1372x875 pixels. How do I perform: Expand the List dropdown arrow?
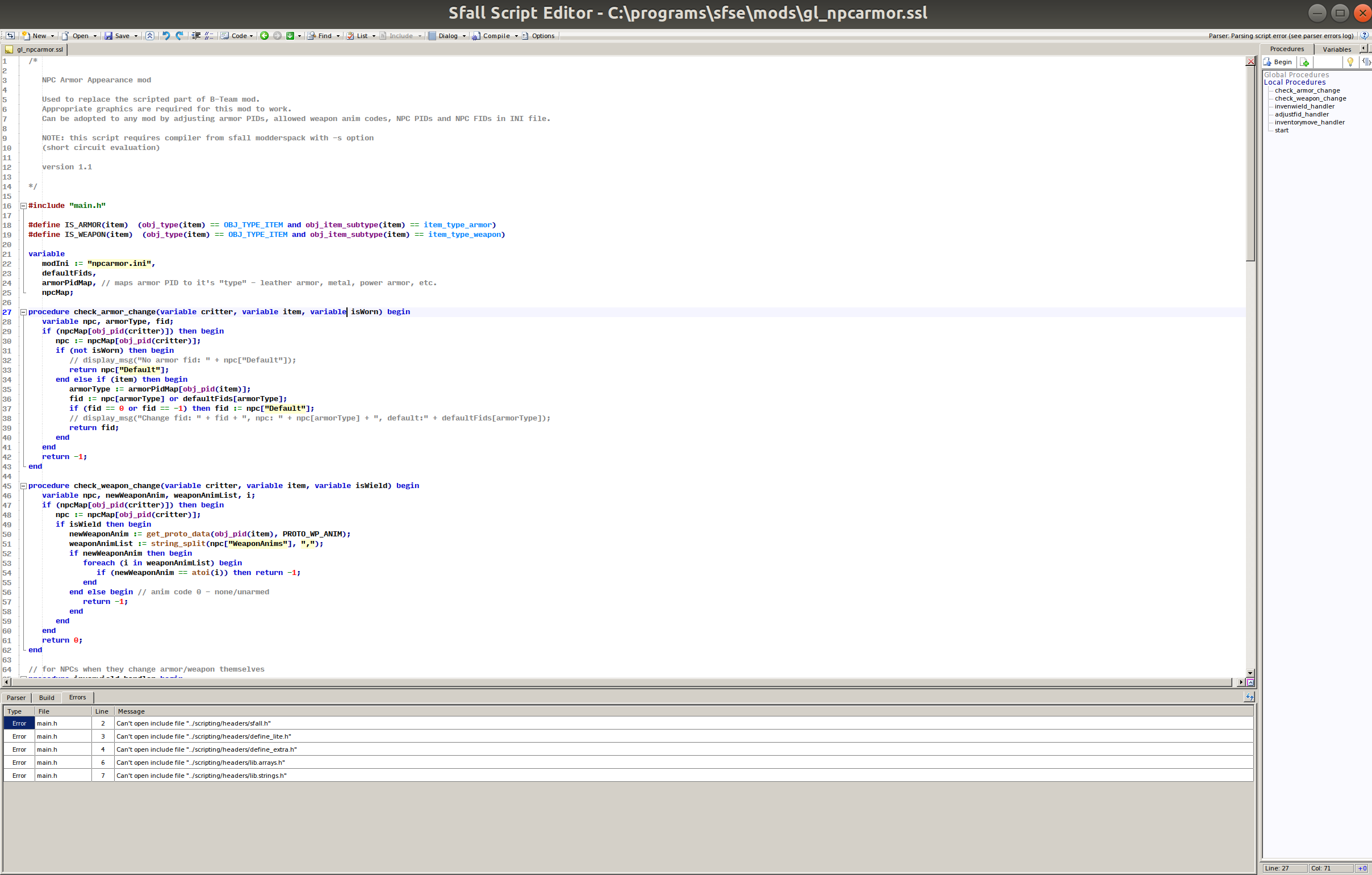click(x=374, y=36)
